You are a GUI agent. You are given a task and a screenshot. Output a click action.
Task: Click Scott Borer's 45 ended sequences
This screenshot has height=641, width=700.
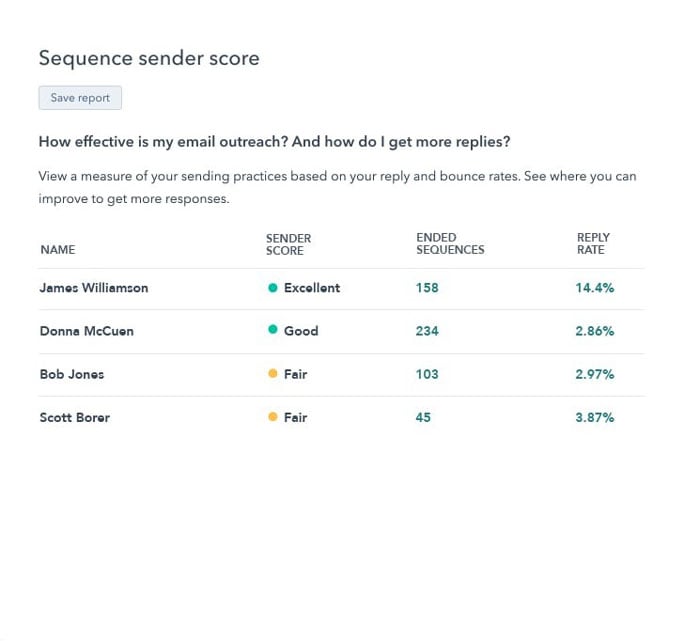[x=423, y=417]
